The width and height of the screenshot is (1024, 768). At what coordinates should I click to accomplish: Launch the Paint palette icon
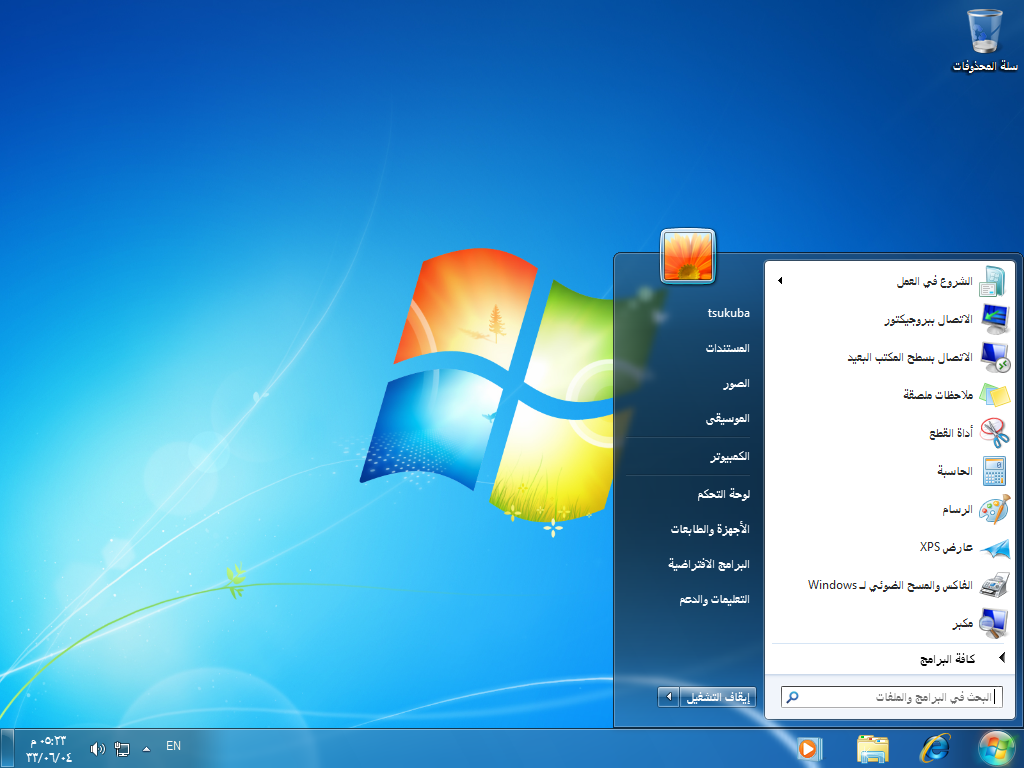995,509
